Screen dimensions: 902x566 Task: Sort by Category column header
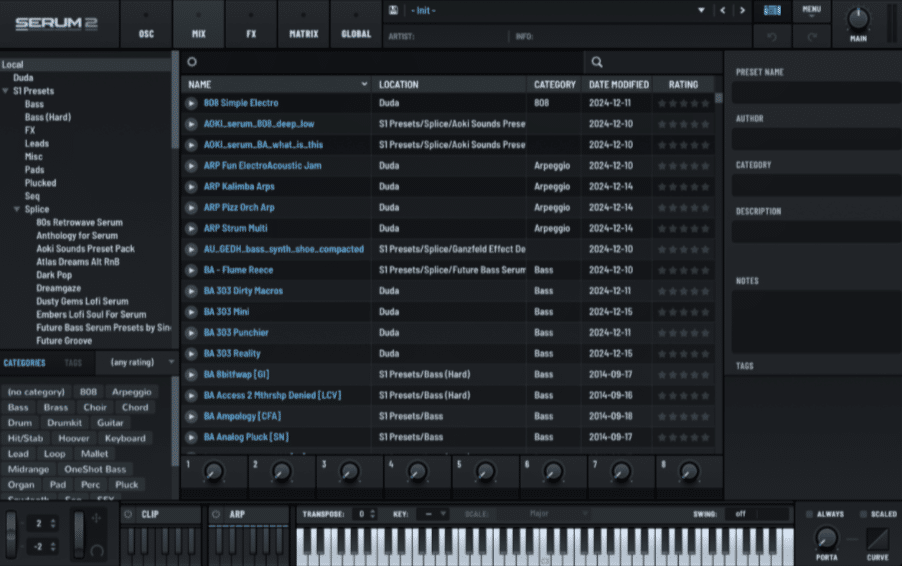pyautogui.click(x=555, y=85)
